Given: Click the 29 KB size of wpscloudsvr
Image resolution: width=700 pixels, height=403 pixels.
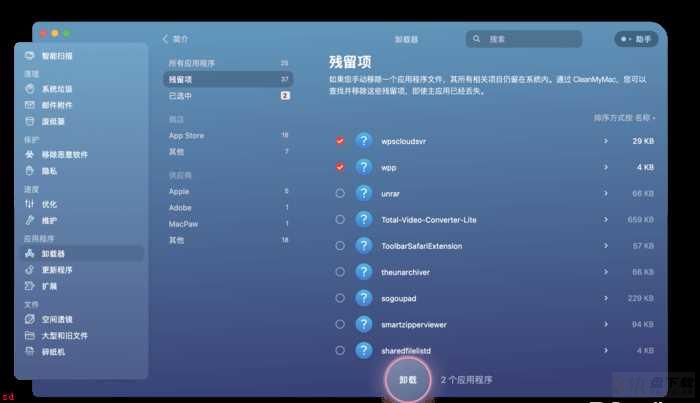Looking at the screenshot, I should tap(643, 141).
